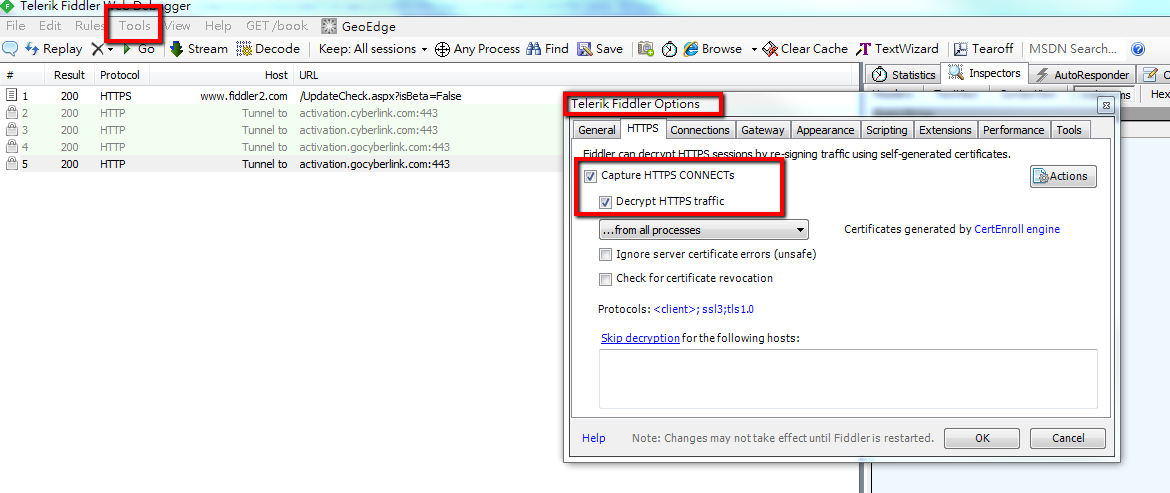Open the Rules menu

pyautogui.click(x=90, y=26)
